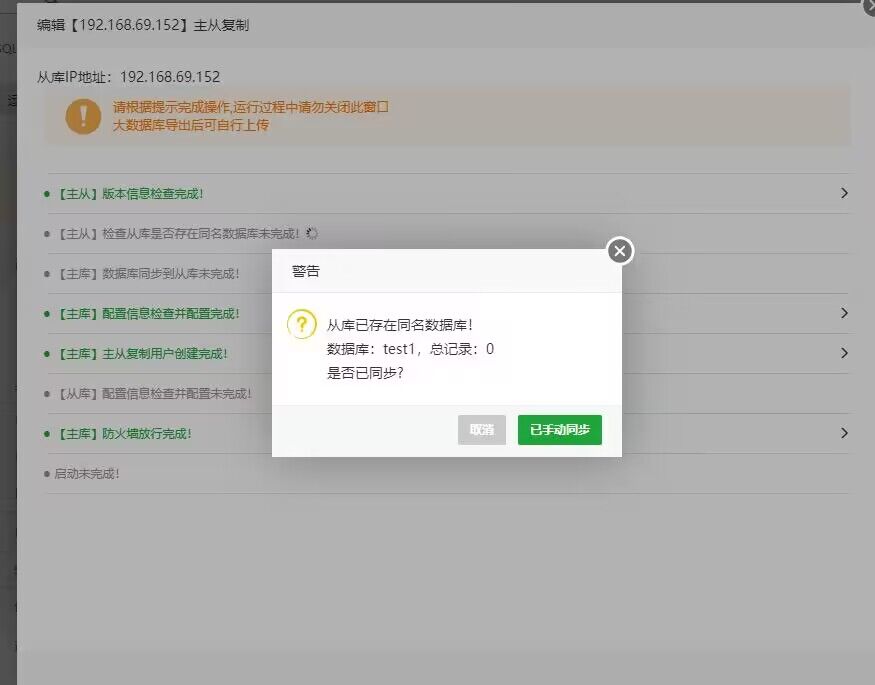Close the 警告 warning dialog
875x685 pixels.
tap(620, 251)
